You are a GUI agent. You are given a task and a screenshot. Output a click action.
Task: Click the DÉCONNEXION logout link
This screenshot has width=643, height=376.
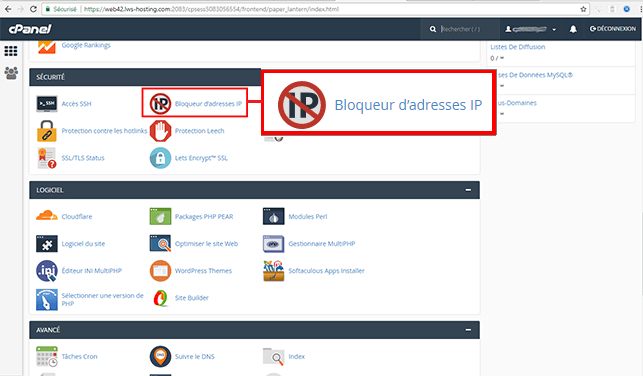point(613,29)
